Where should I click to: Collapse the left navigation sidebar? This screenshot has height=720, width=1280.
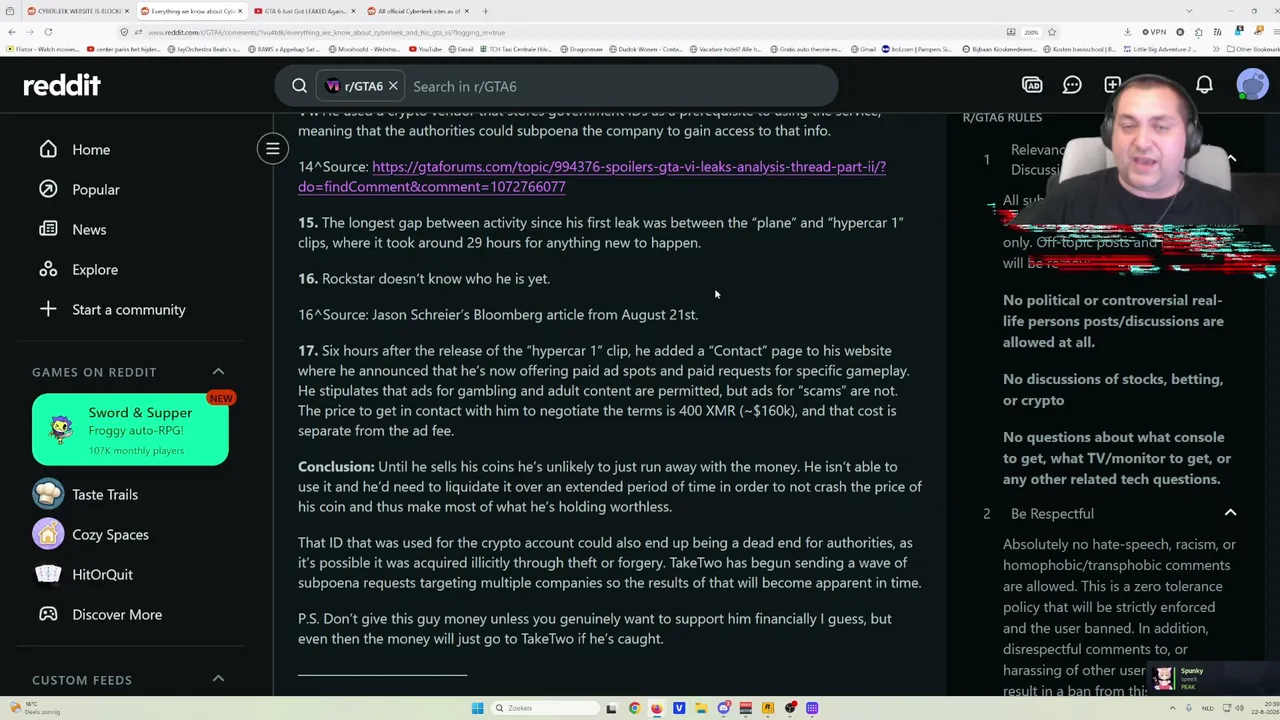point(272,149)
